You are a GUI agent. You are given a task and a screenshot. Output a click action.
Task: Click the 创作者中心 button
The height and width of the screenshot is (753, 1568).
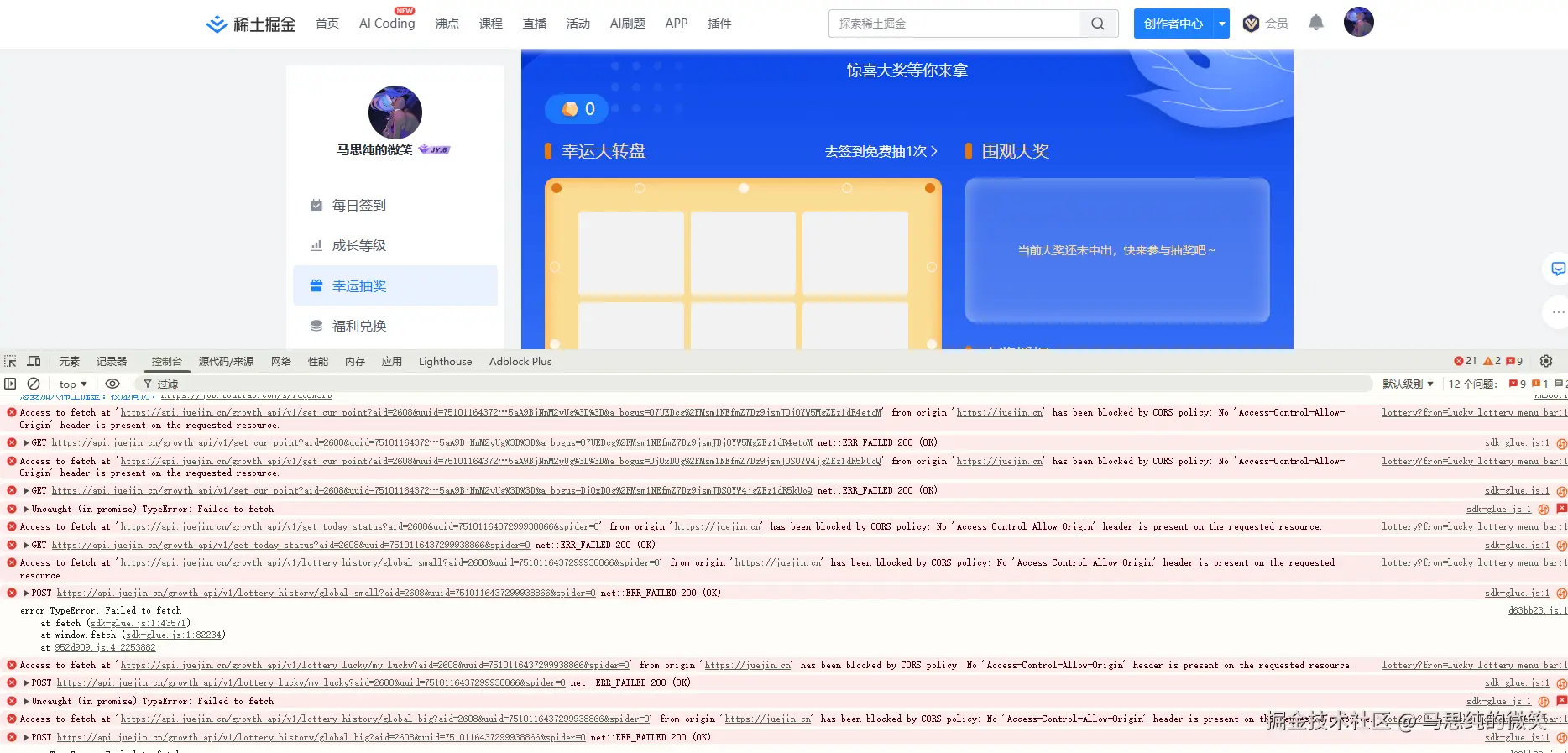pyautogui.click(x=1173, y=24)
